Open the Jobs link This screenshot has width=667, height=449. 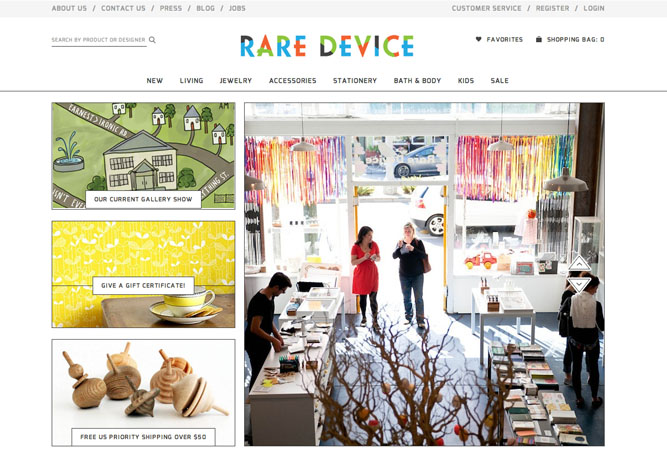click(x=237, y=8)
